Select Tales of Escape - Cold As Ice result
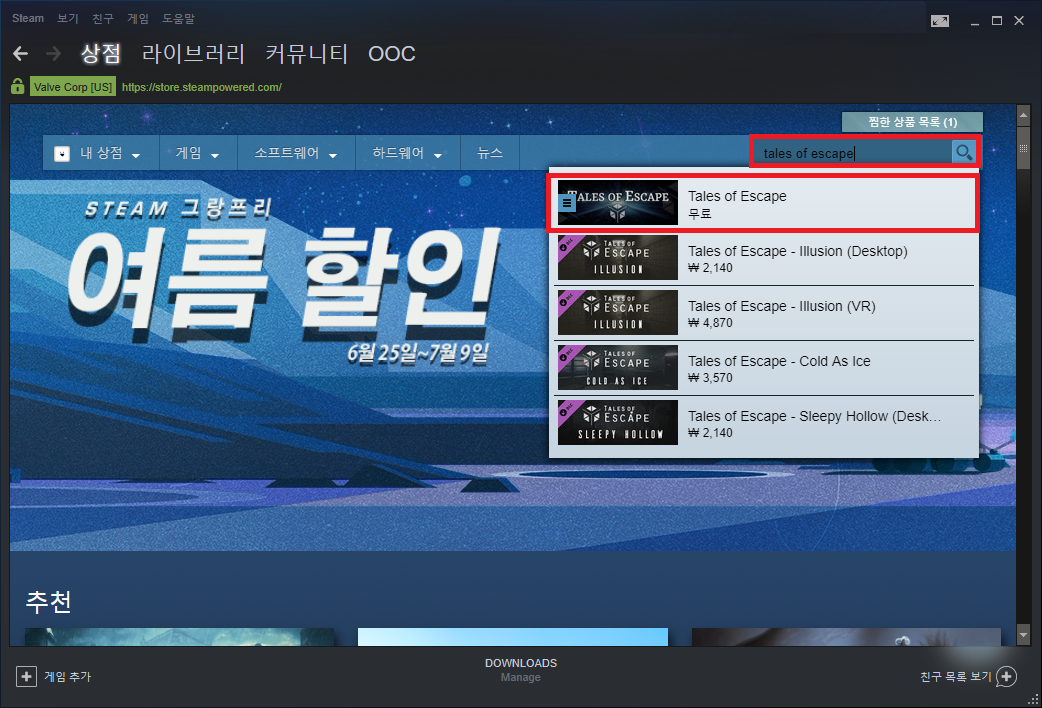This screenshot has height=708, width=1042. pos(763,368)
